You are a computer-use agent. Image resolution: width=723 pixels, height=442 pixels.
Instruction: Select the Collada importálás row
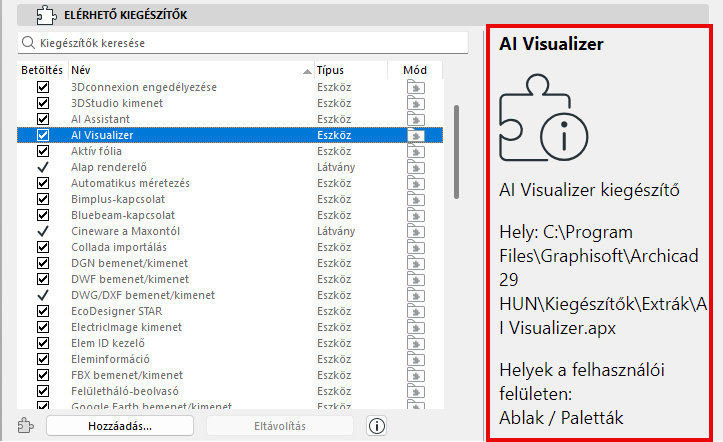[x=230, y=248]
